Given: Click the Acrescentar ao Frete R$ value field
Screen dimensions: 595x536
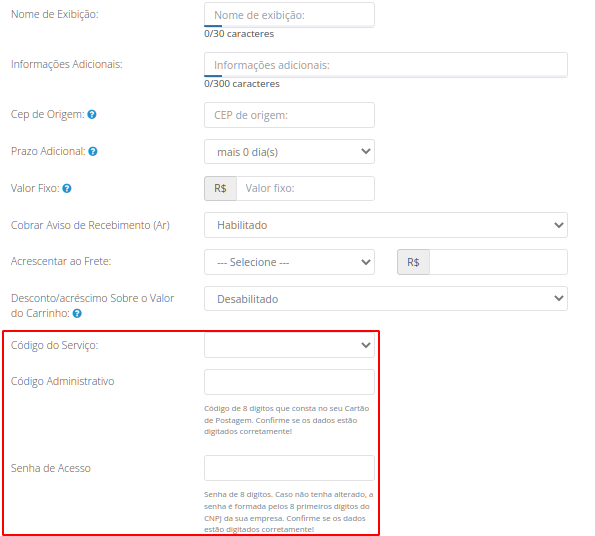Looking at the screenshot, I should (498, 262).
